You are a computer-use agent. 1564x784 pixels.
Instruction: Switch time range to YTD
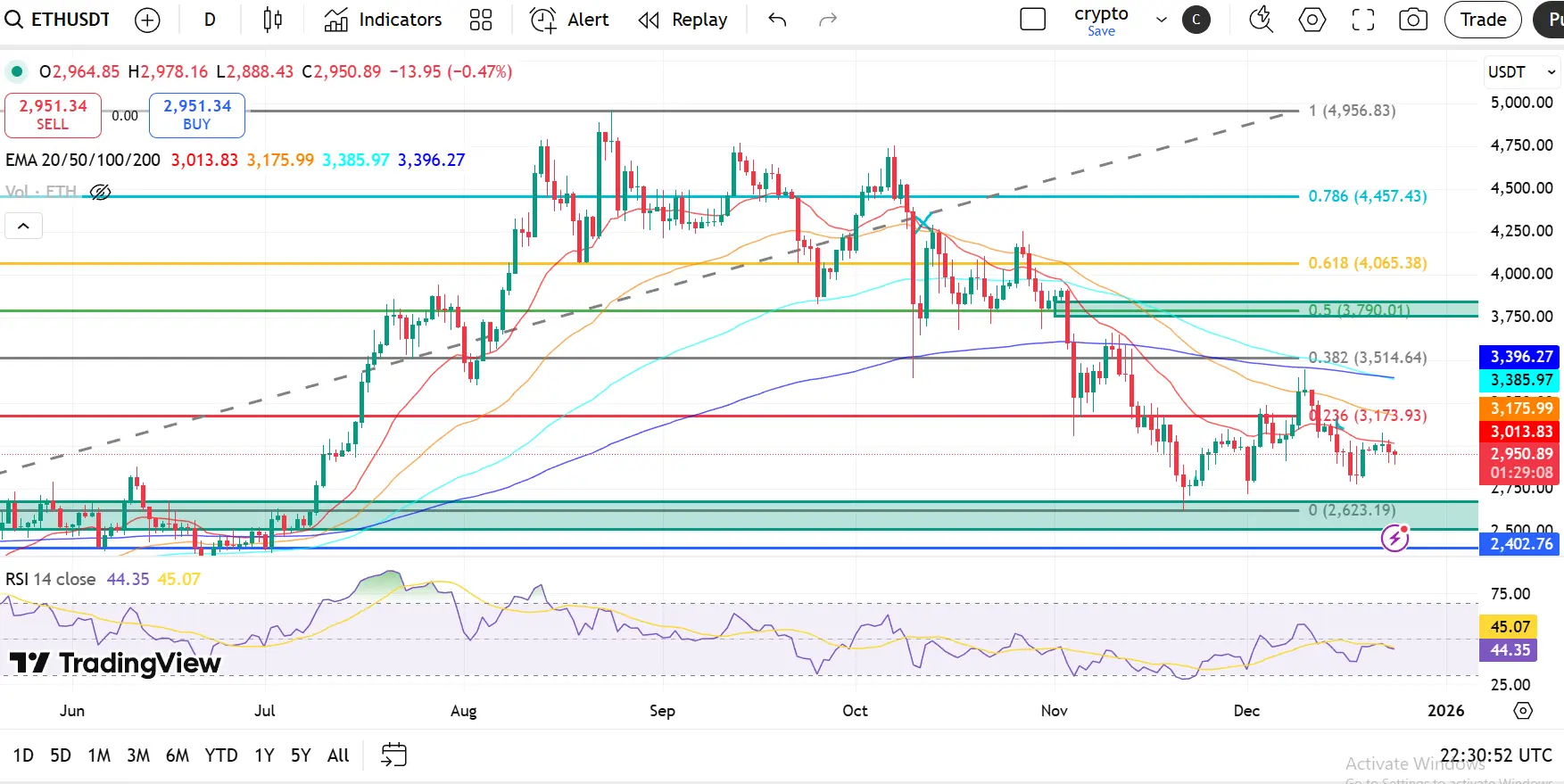coord(221,755)
